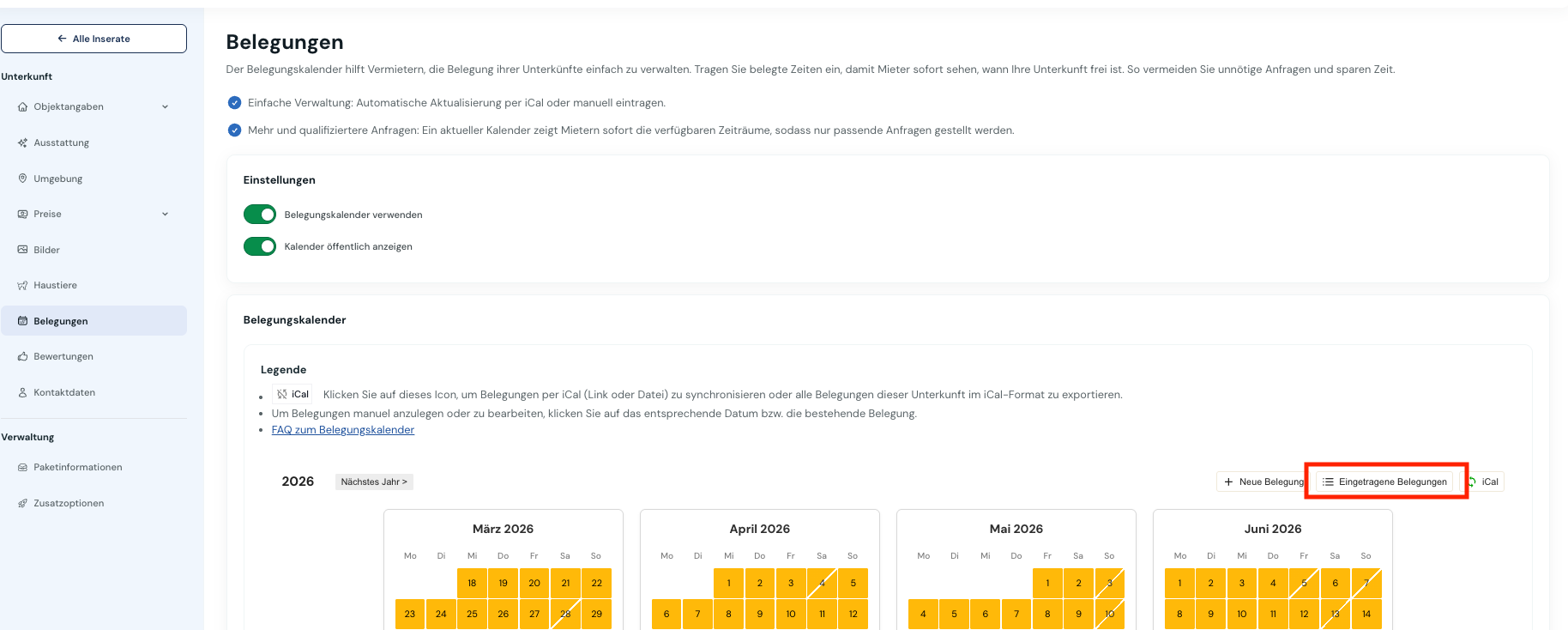
Task: Click the Haustiere pet icon
Action: (x=22, y=286)
